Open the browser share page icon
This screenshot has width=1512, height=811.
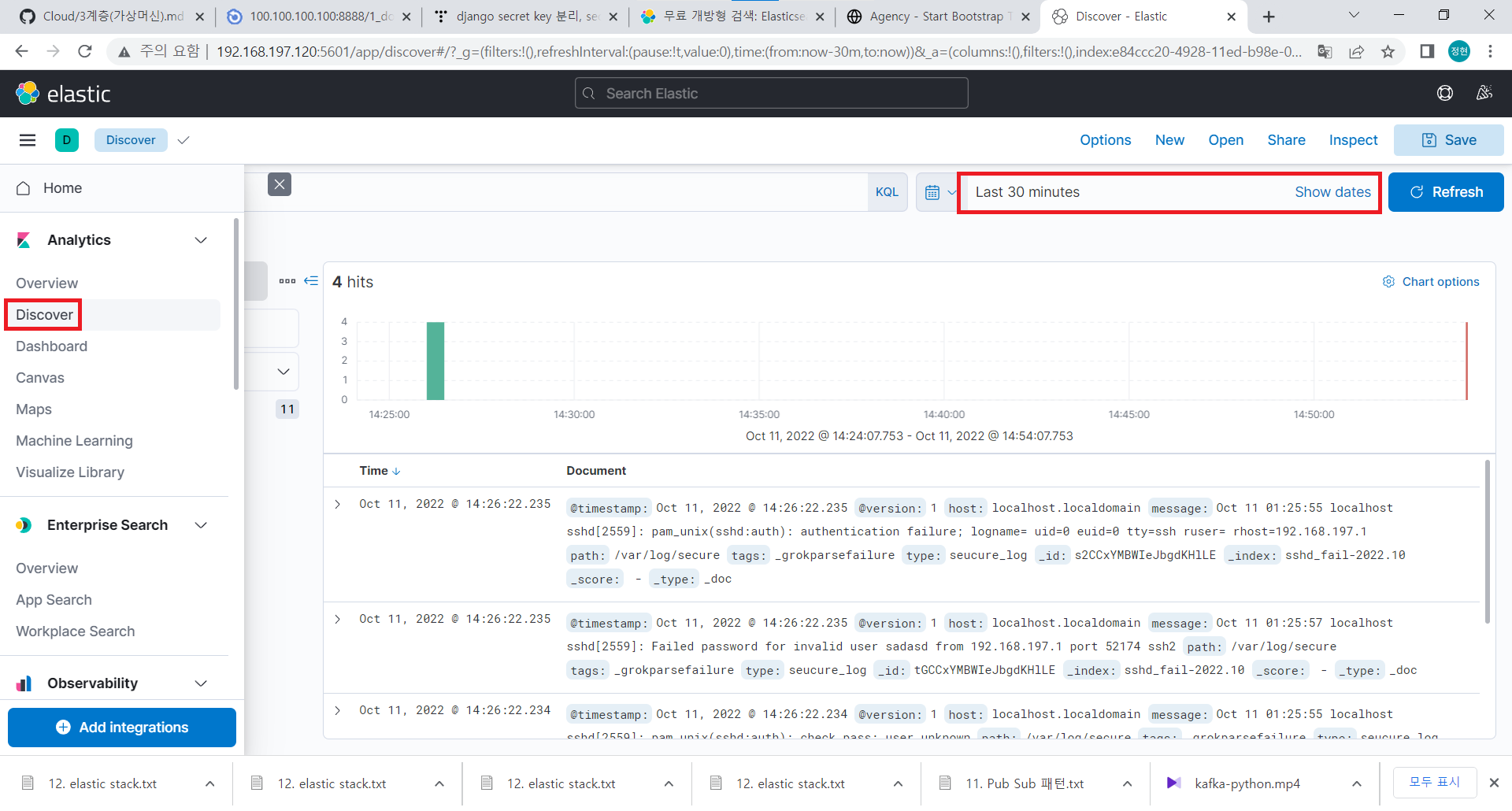1356,52
